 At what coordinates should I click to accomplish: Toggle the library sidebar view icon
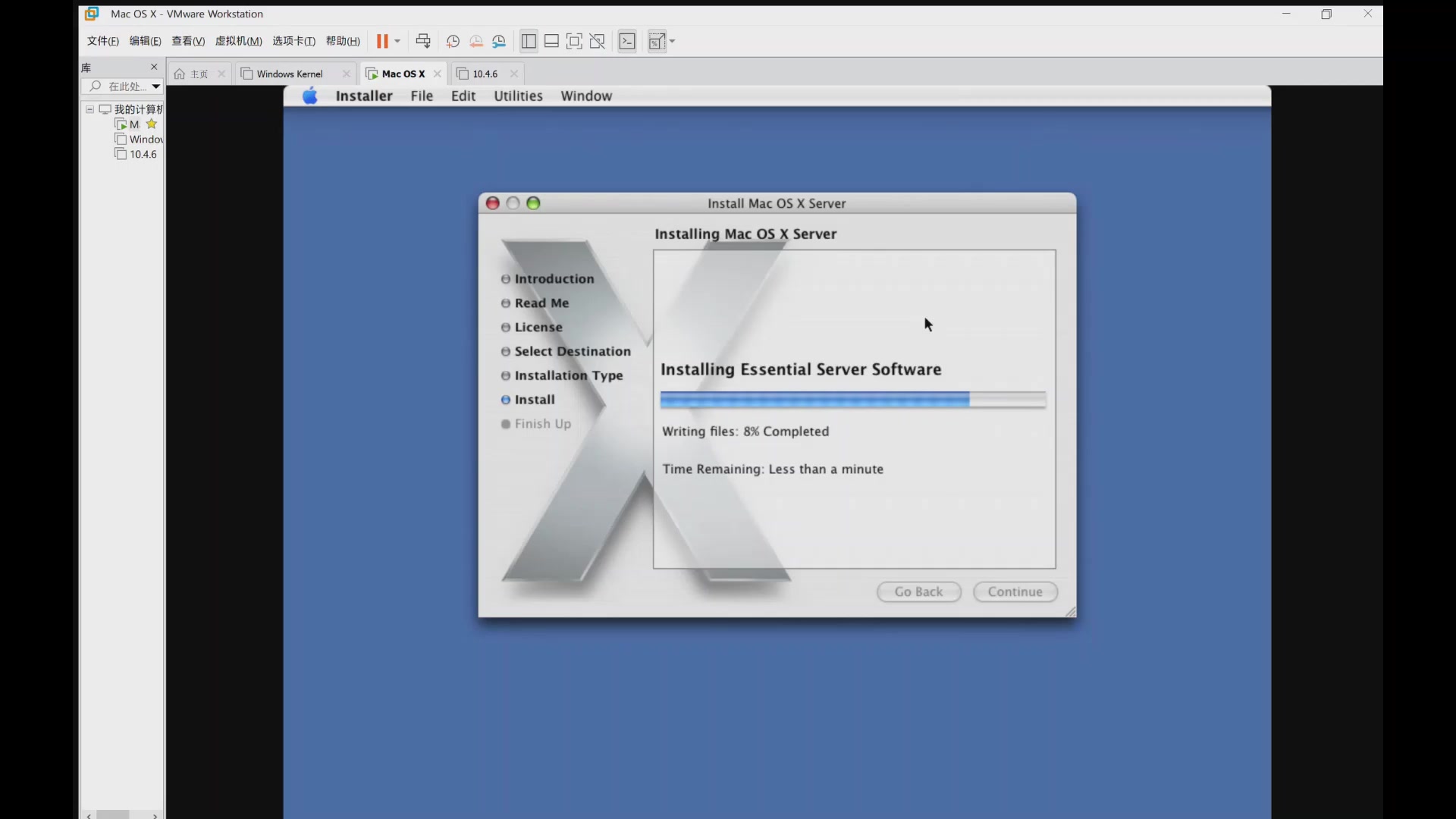[529, 41]
